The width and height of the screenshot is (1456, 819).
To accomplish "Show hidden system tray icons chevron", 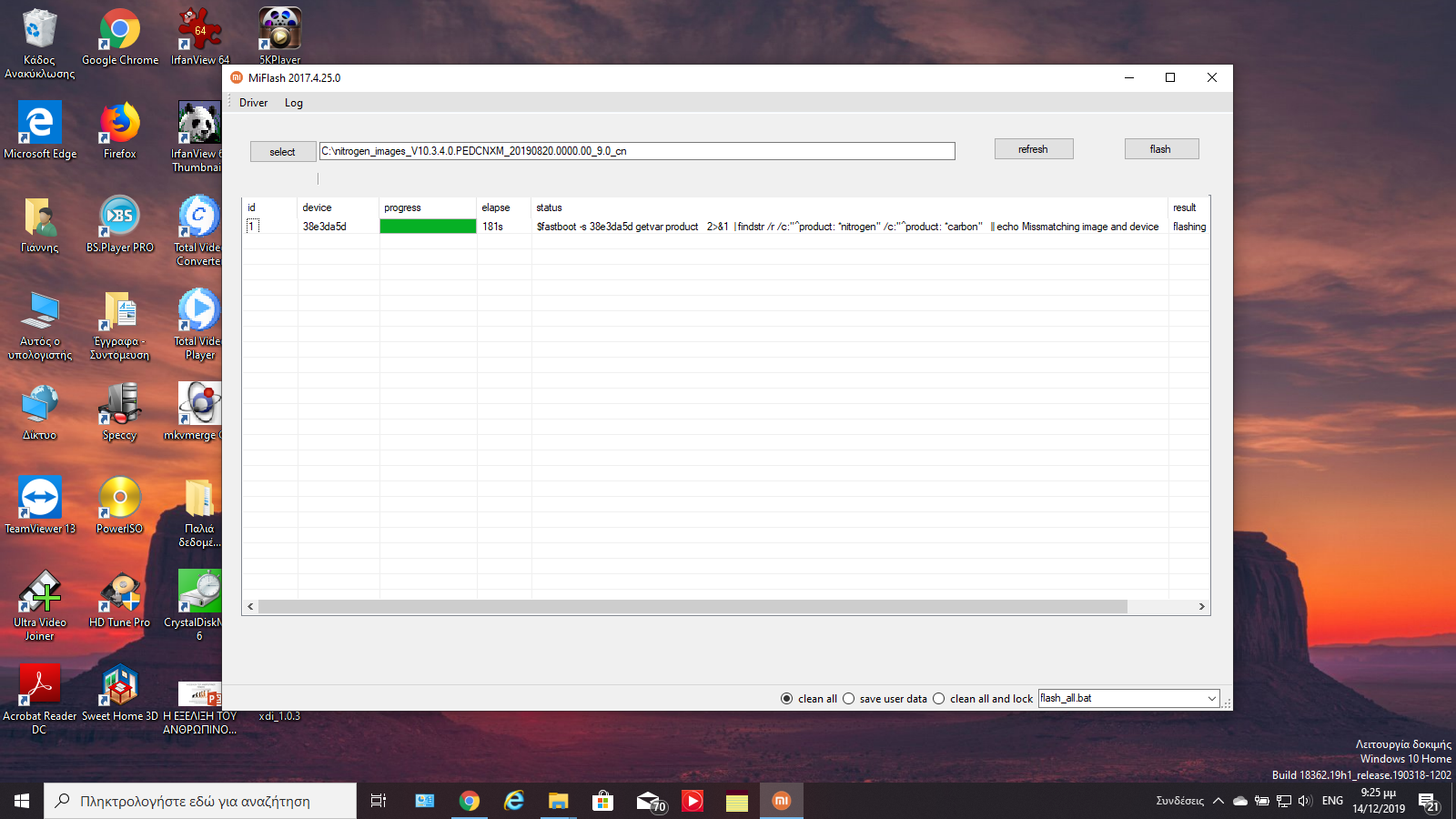I will [x=1218, y=801].
